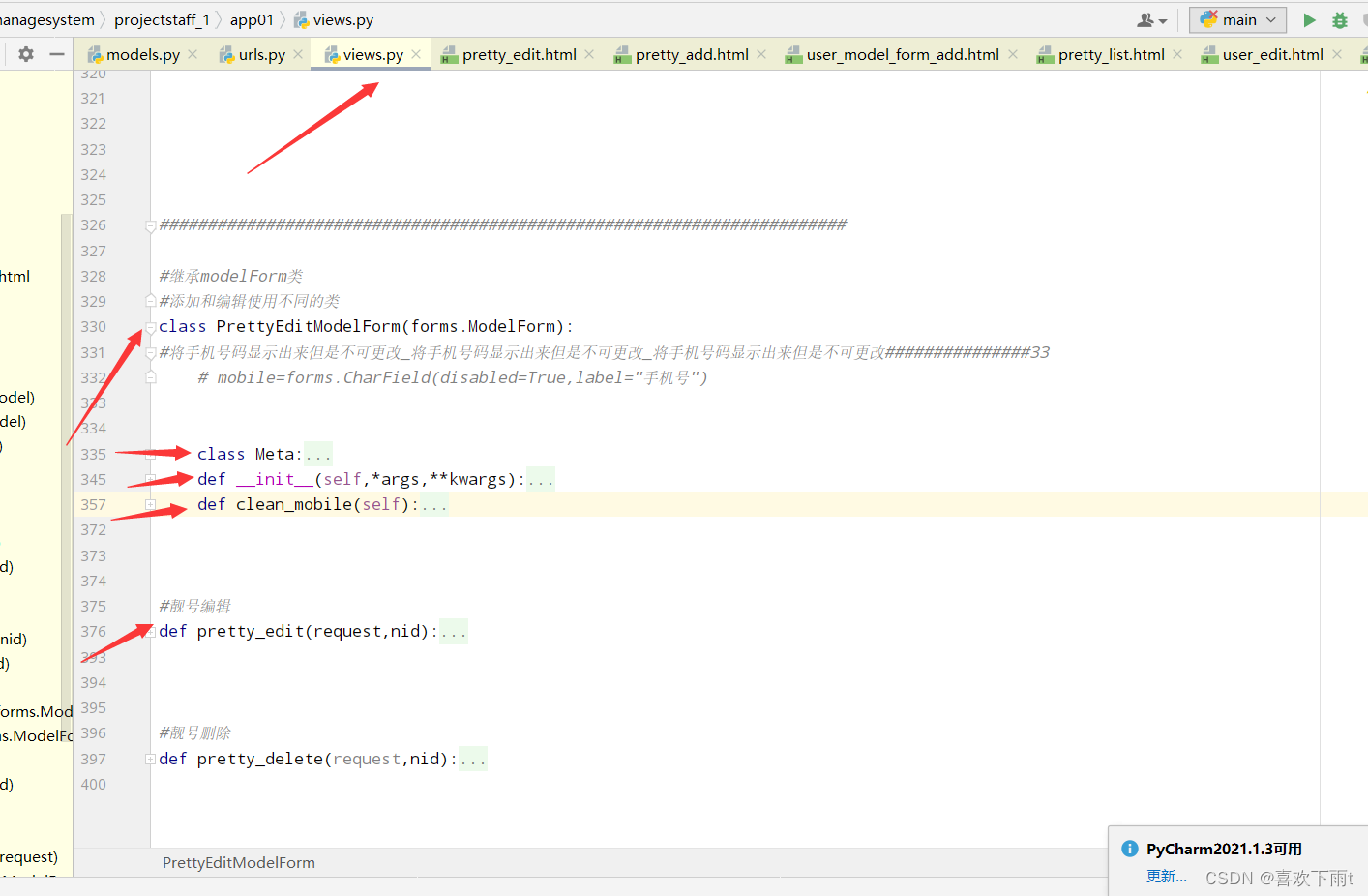
Task: Click folded ellipsis after pretty_edit definition
Action: pos(454,631)
